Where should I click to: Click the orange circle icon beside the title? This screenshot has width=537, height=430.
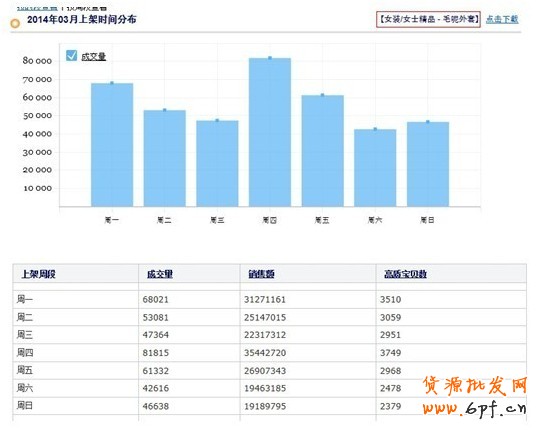click(15, 23)
